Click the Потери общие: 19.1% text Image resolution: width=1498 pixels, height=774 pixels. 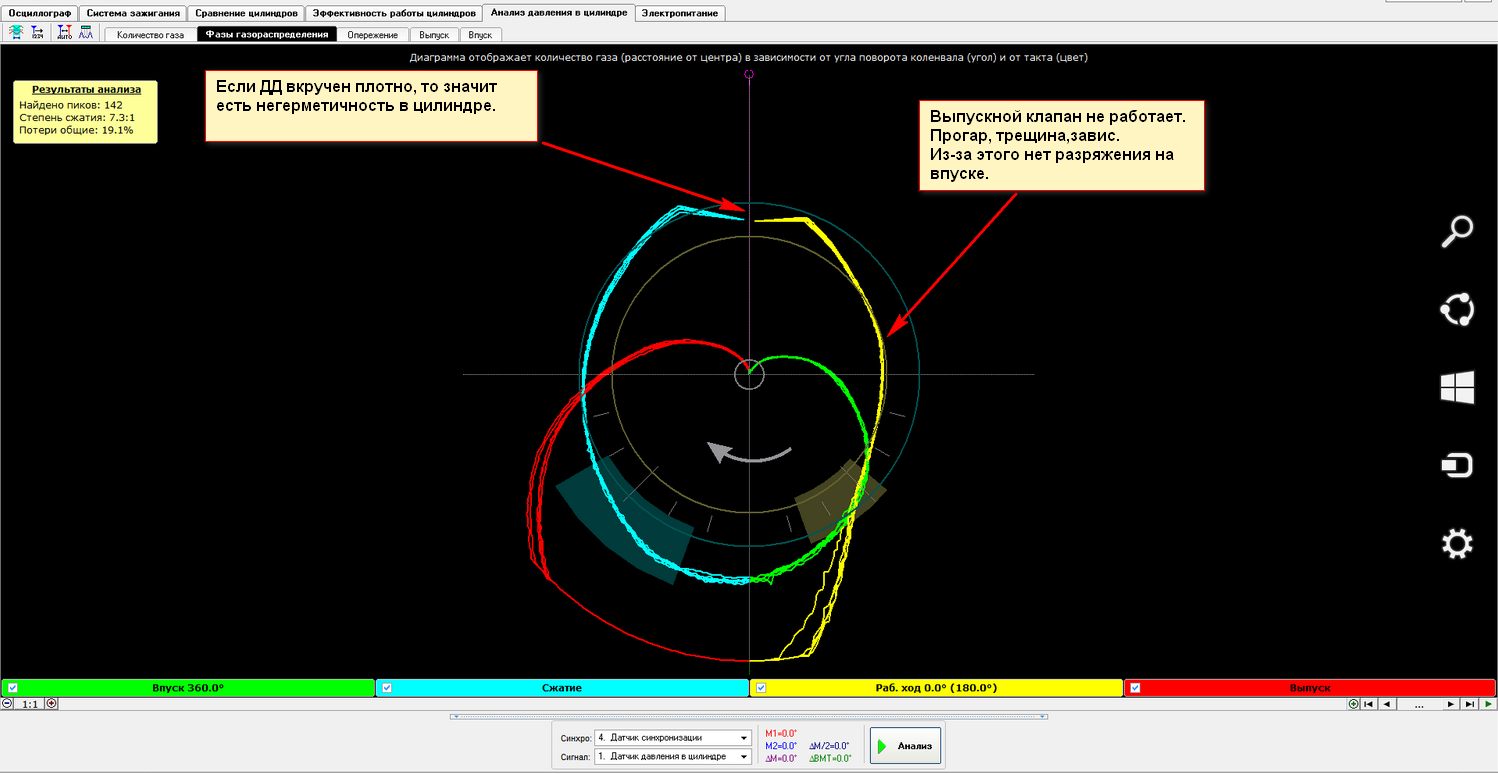76,130
